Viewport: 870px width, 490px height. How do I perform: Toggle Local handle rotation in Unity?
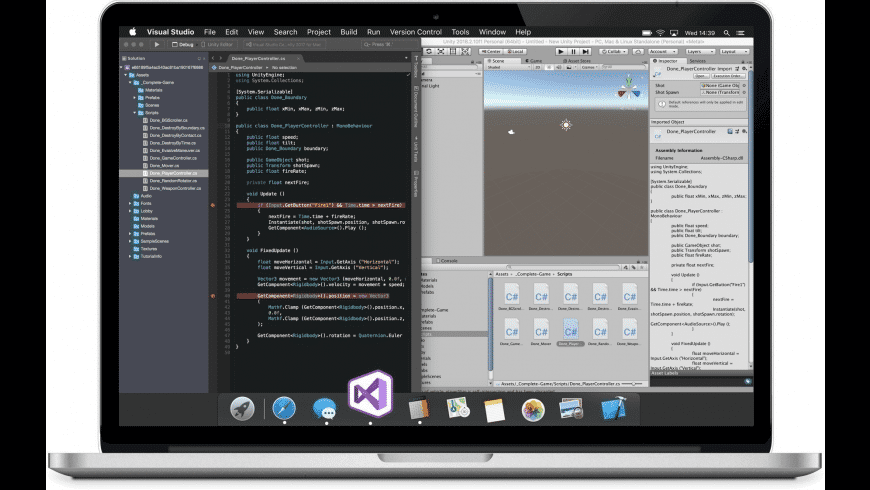pyautogui.click(x=514, y=51)
